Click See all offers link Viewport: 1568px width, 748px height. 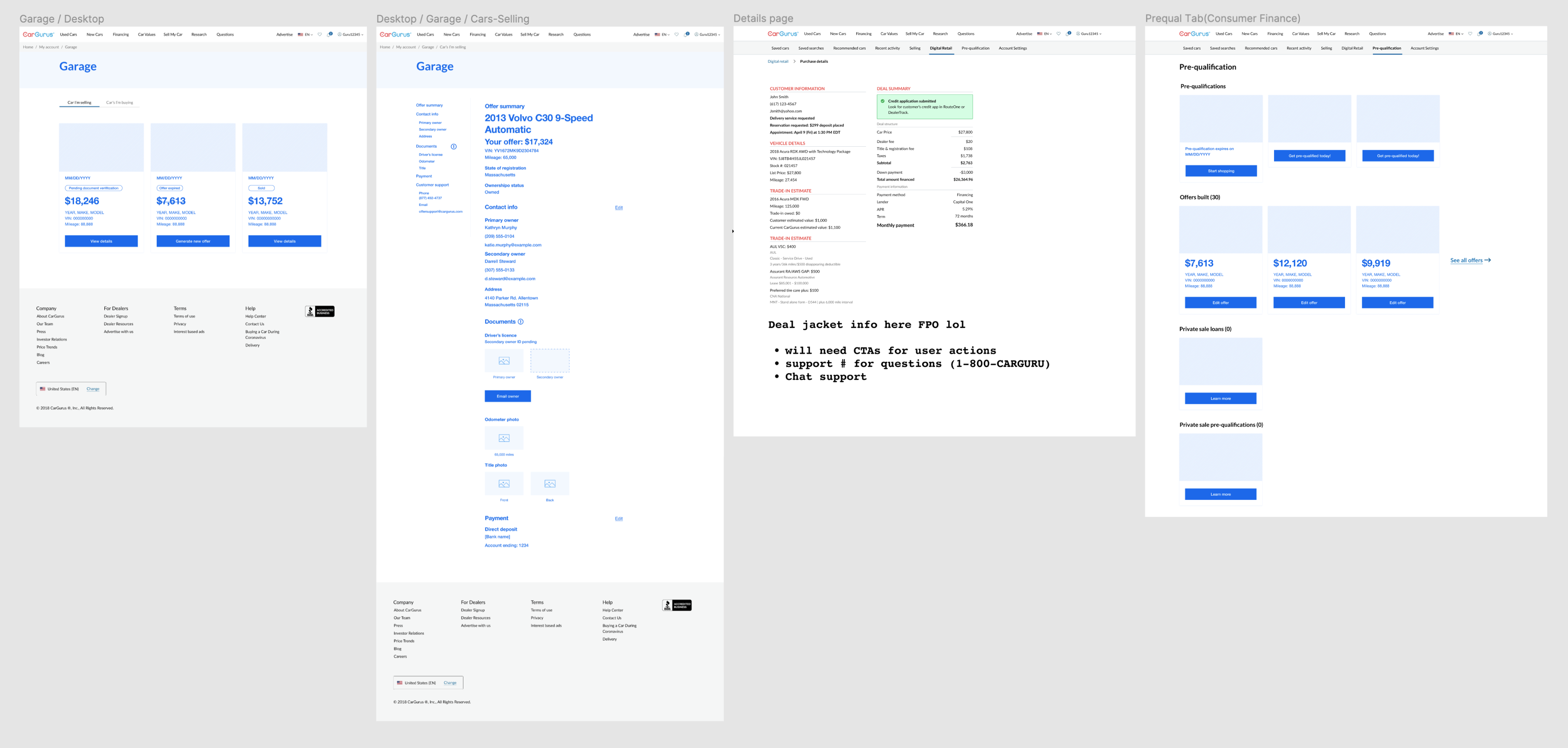pyautogui.click(x=1466, y=261)
